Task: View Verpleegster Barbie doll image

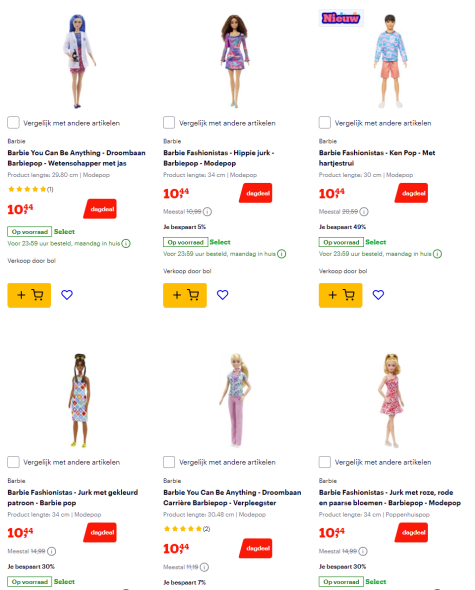Action: pyautogui.click(x=237, y=400)
